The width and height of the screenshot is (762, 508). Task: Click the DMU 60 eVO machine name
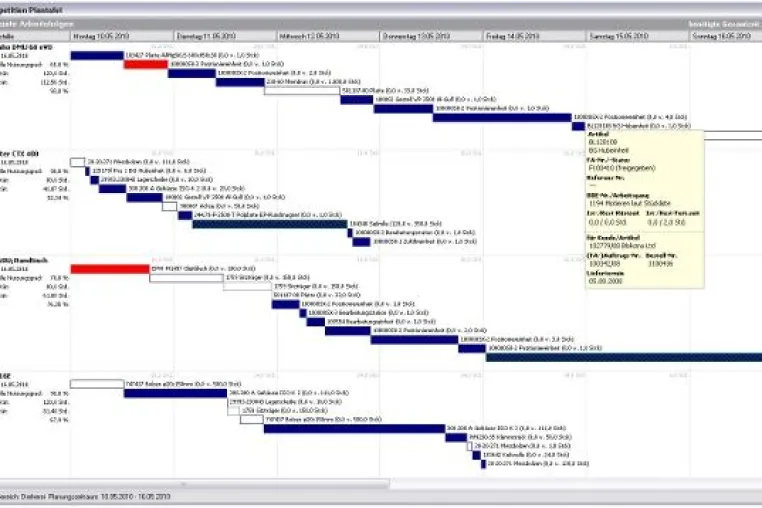(x=26, y=47)
